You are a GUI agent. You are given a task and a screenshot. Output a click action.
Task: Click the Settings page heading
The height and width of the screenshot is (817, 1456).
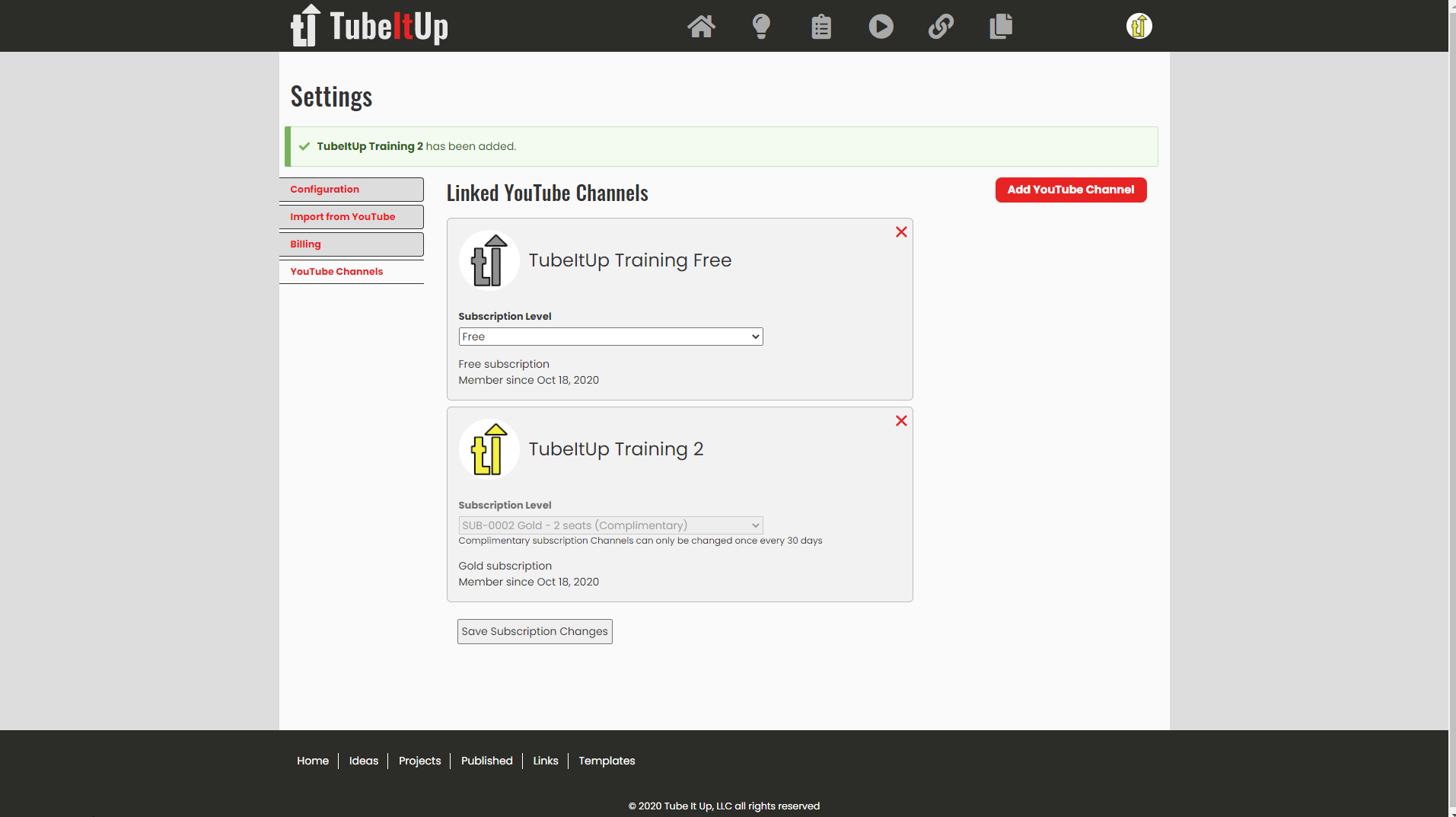[331, 97]
